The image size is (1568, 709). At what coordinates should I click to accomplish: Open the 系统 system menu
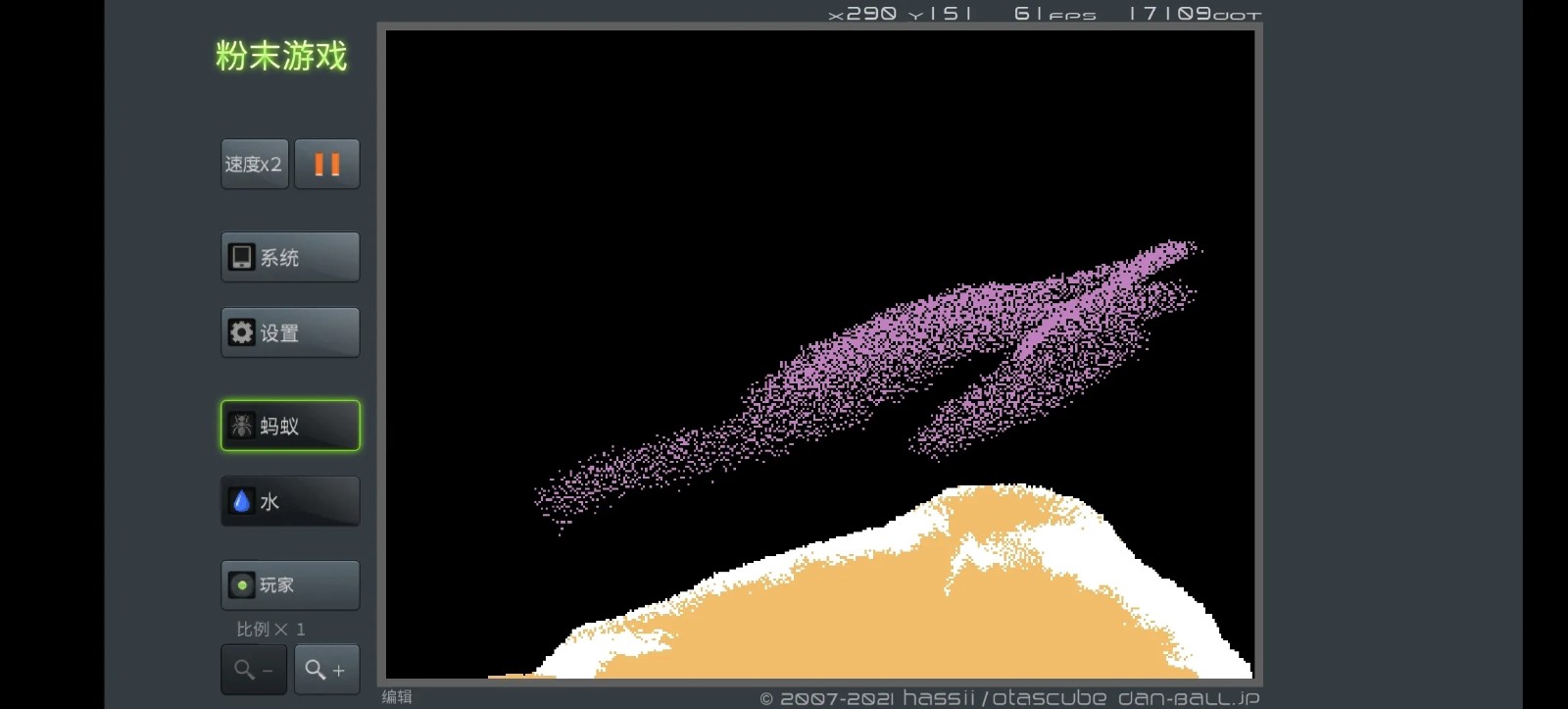[x=290, y=257]
